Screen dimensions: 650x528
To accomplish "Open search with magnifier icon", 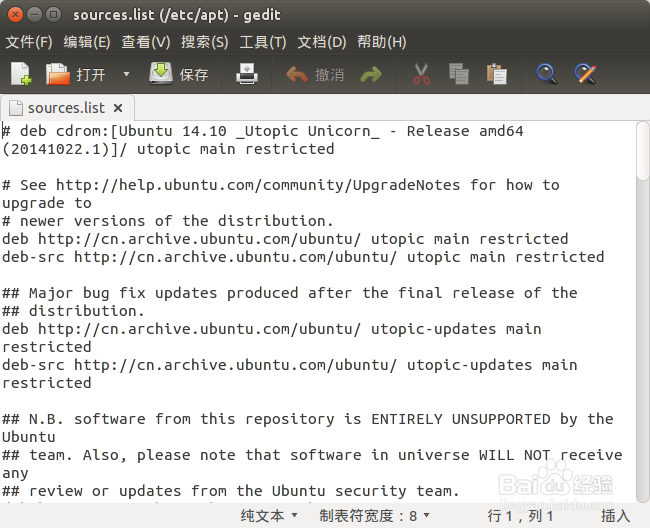I will pos(546,74).
